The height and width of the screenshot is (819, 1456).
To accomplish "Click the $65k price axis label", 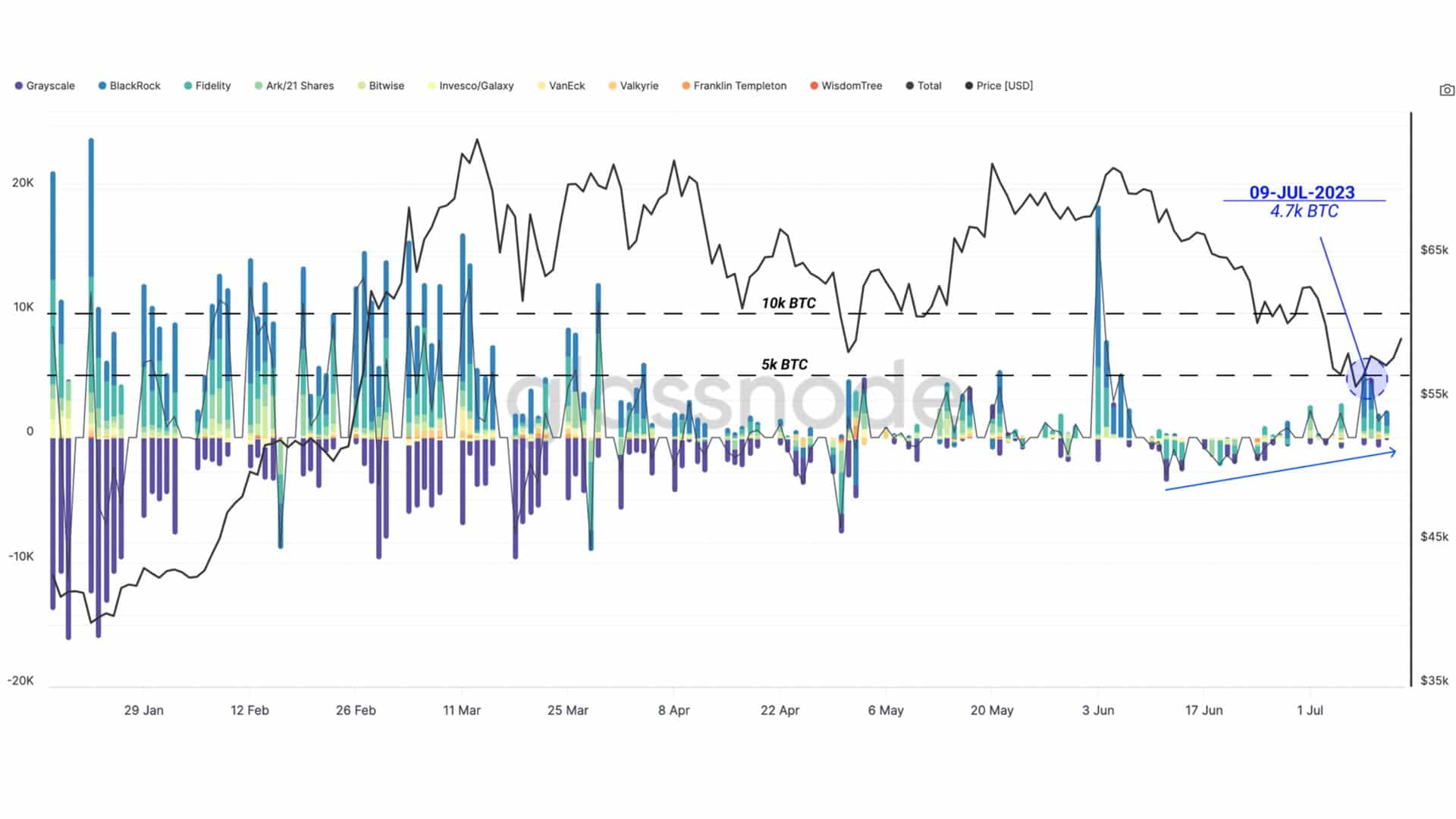I will (x=1434, y=250).
